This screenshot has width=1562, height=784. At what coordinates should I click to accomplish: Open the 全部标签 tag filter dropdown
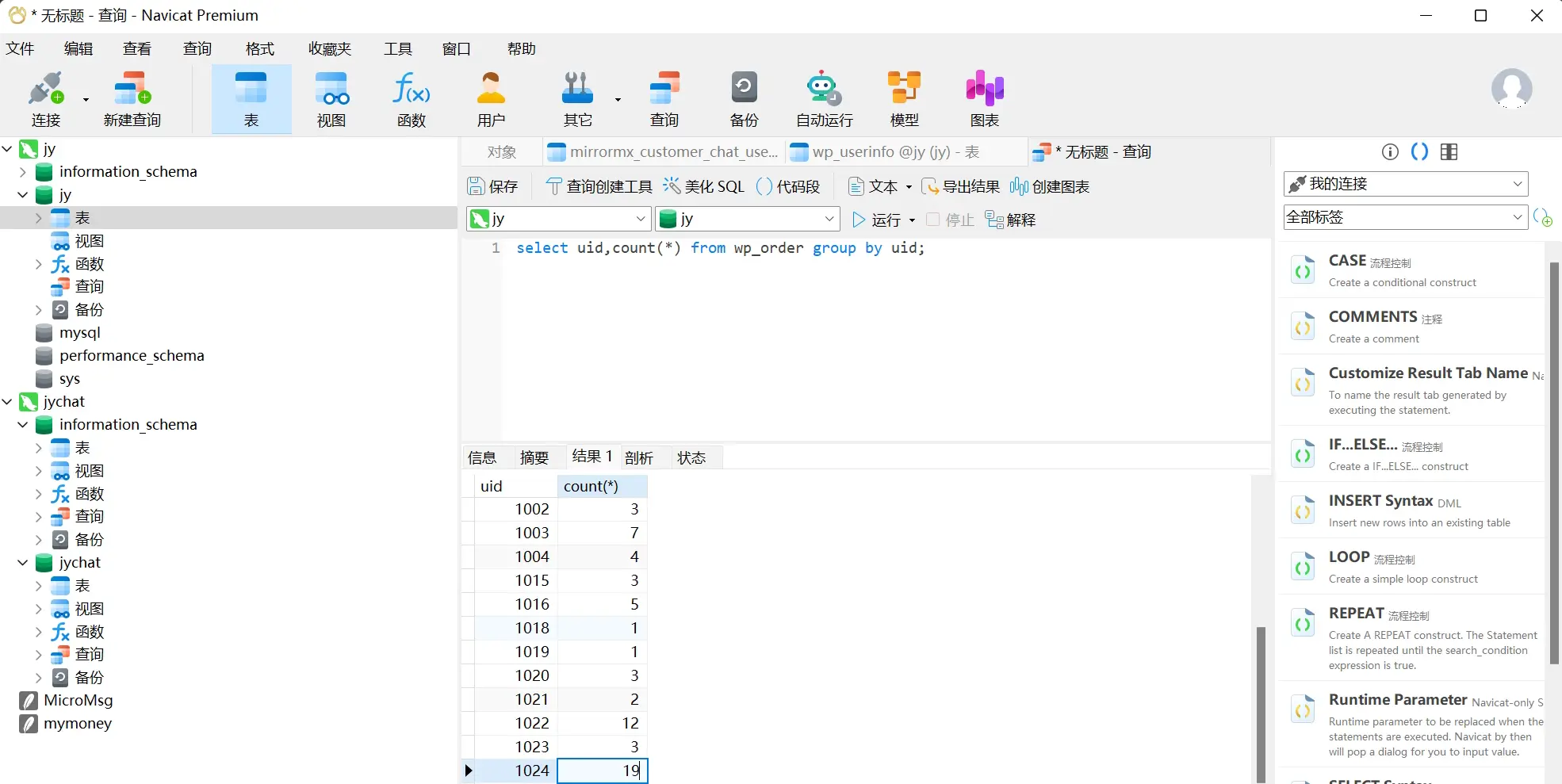click(1405, 217)
